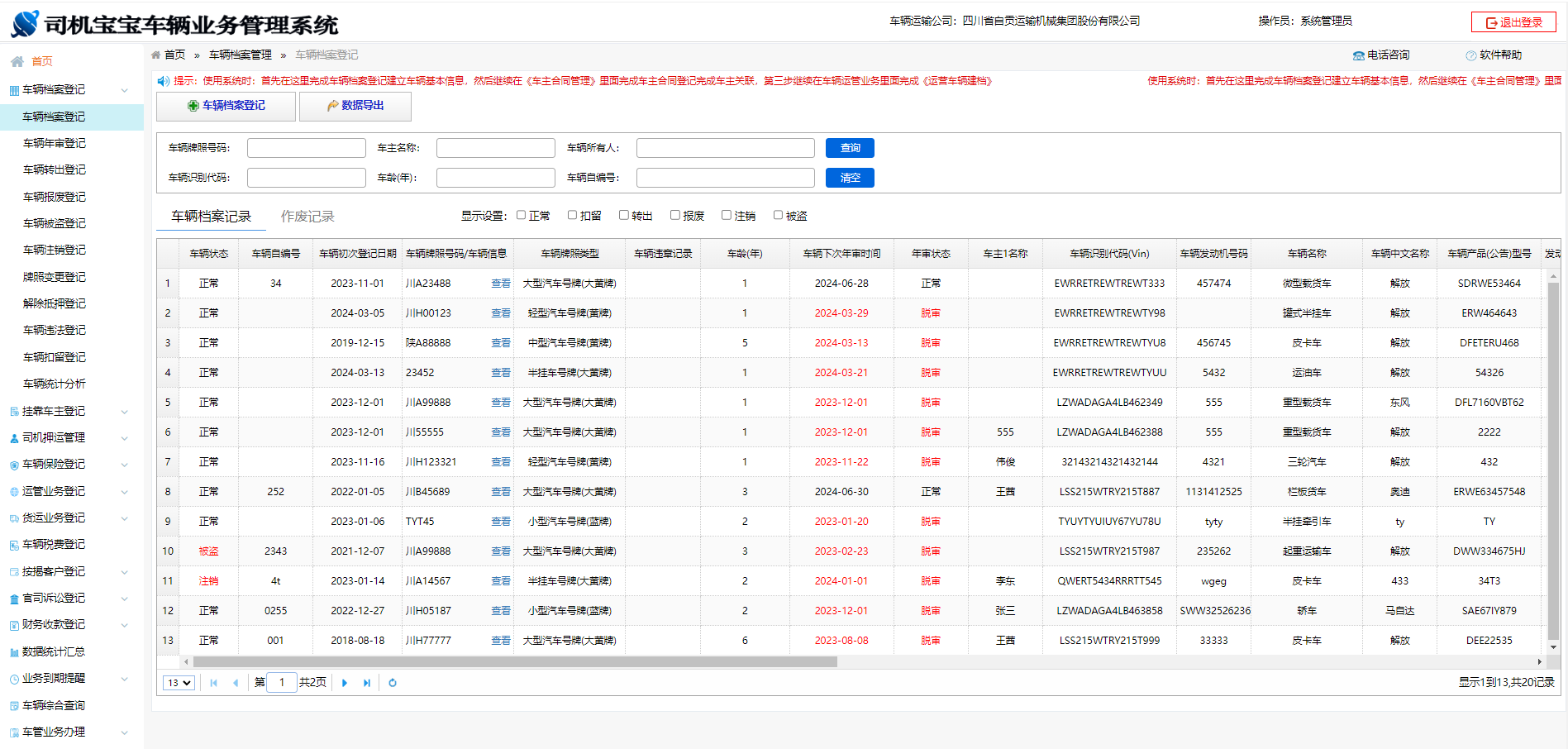Image resolution: width=1568 pixels, height=749 pixels.
Task: Go to last page of the table
Action: (x=367, y=683)
